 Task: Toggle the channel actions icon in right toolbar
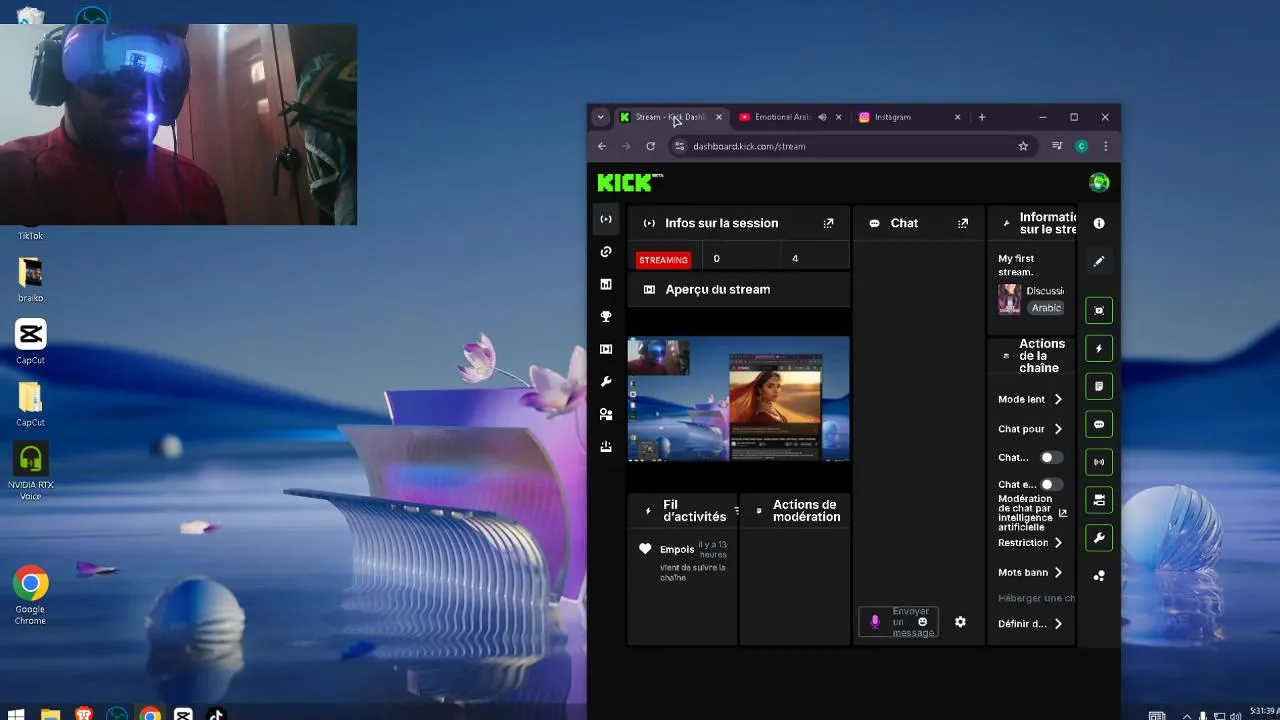tap(1099, 500)
